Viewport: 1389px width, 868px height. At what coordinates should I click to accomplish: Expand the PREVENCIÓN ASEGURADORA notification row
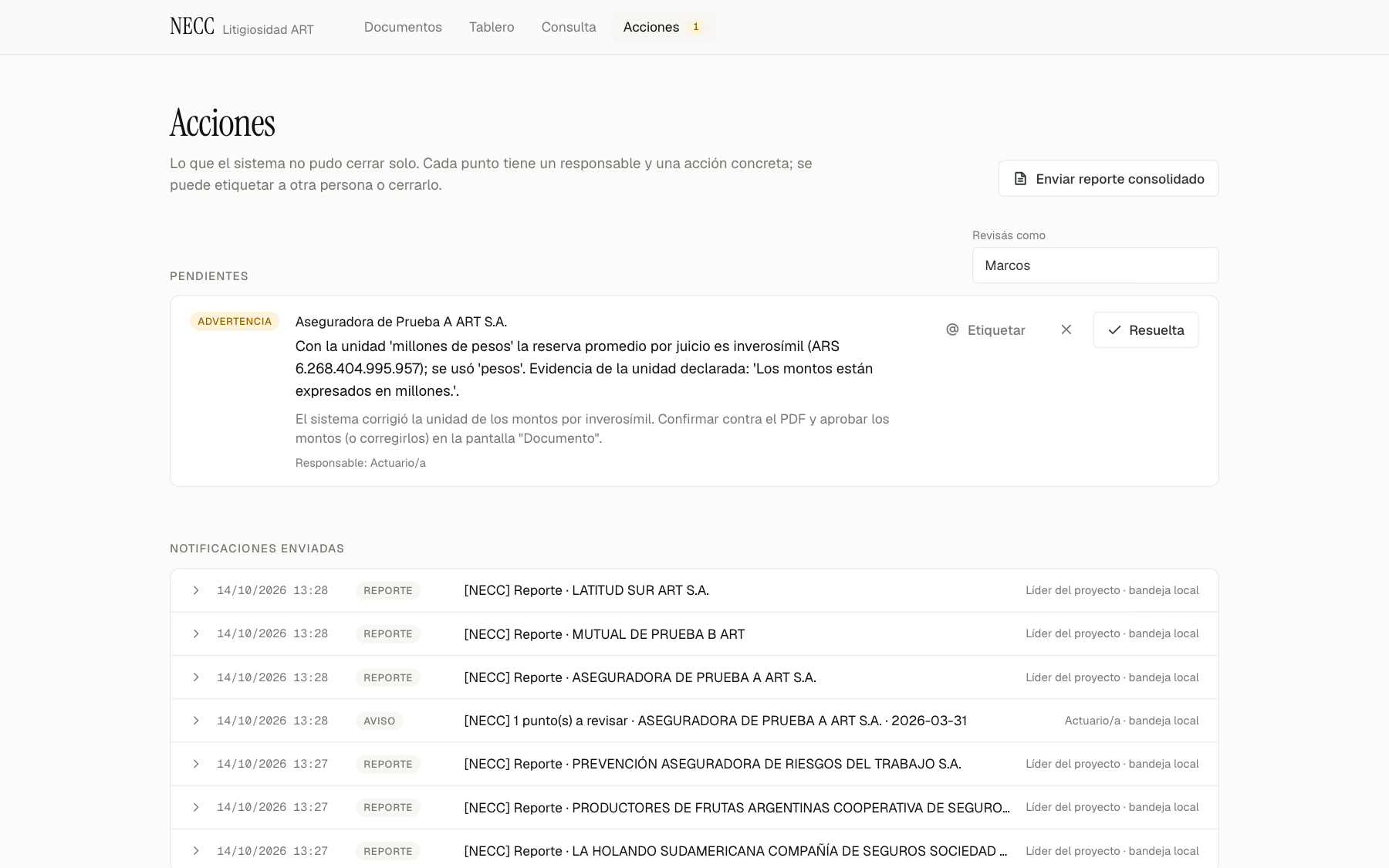694,764
